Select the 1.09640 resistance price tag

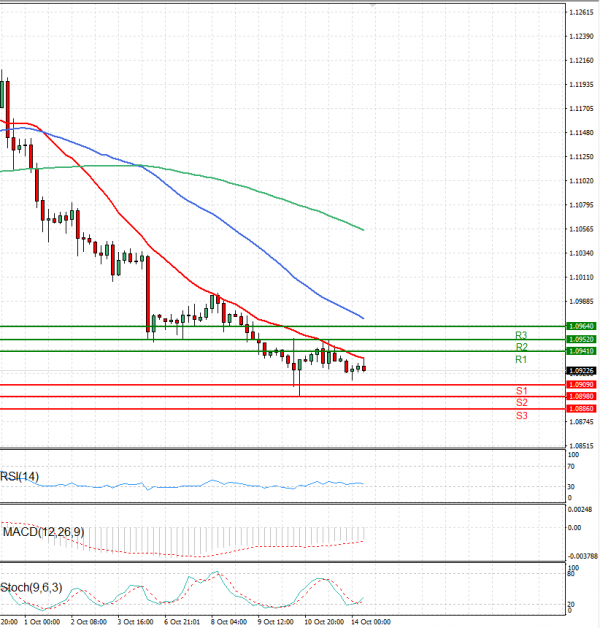581,326
